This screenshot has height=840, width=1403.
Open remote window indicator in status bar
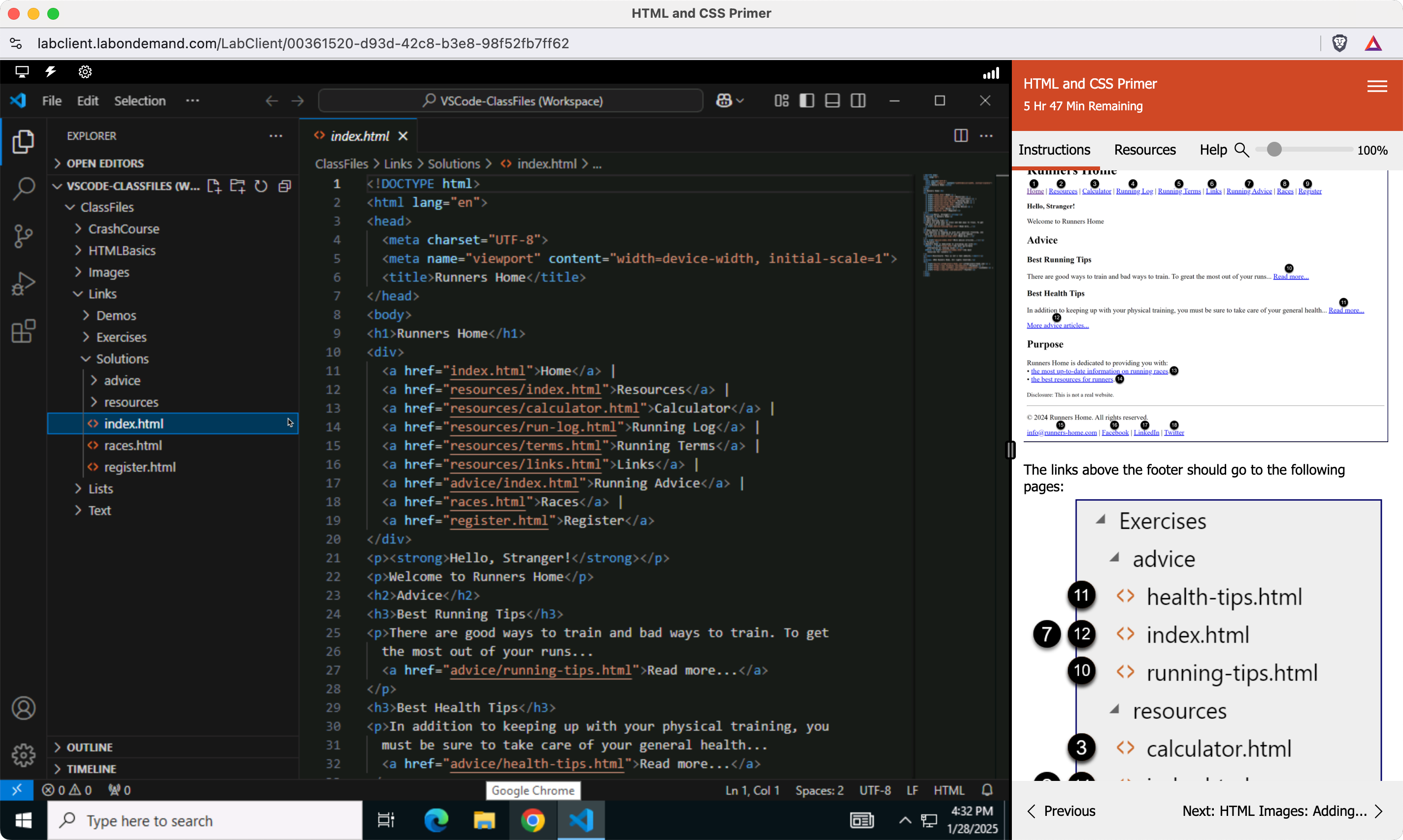[x=16, y=790]
